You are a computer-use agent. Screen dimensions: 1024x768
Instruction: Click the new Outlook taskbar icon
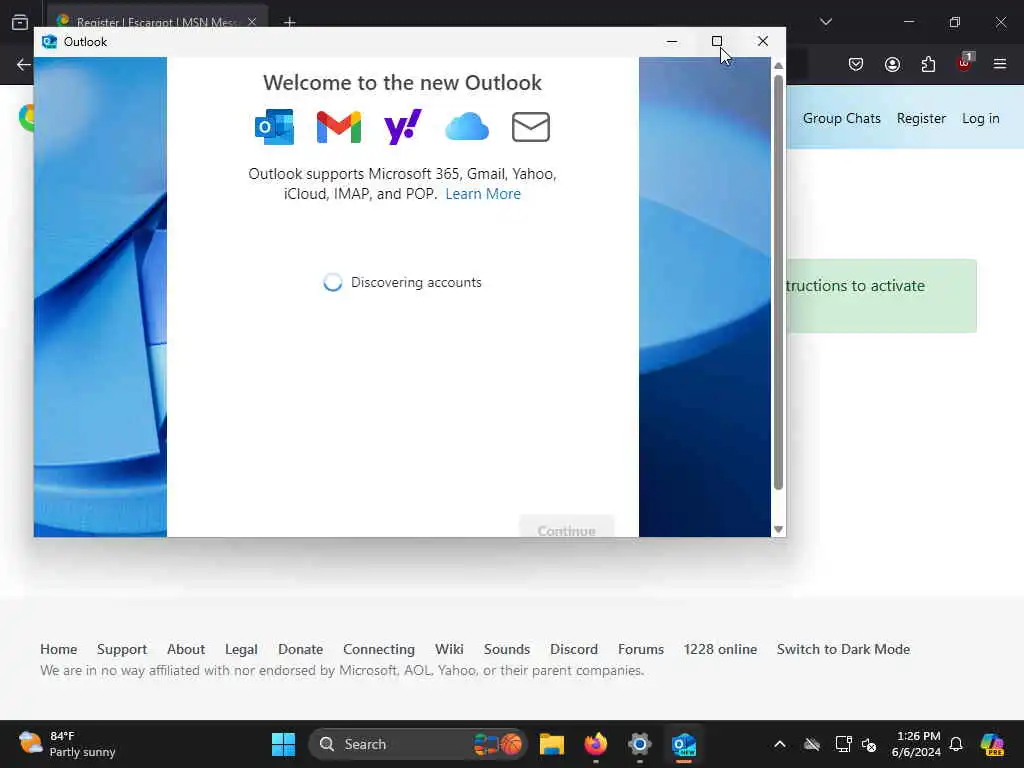pyautogui.click(x=684, y=744)
